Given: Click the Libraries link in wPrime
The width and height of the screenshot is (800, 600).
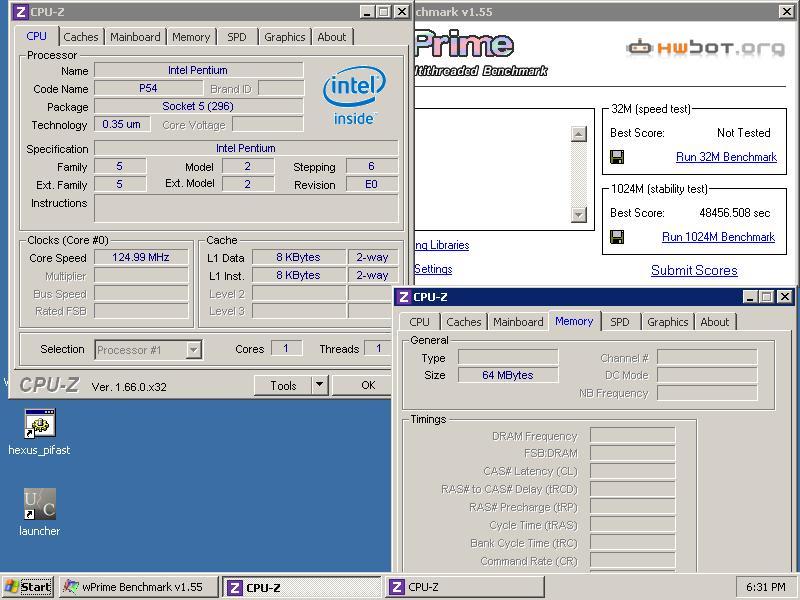Looking at the screenshot, I should tap(442, 245).
